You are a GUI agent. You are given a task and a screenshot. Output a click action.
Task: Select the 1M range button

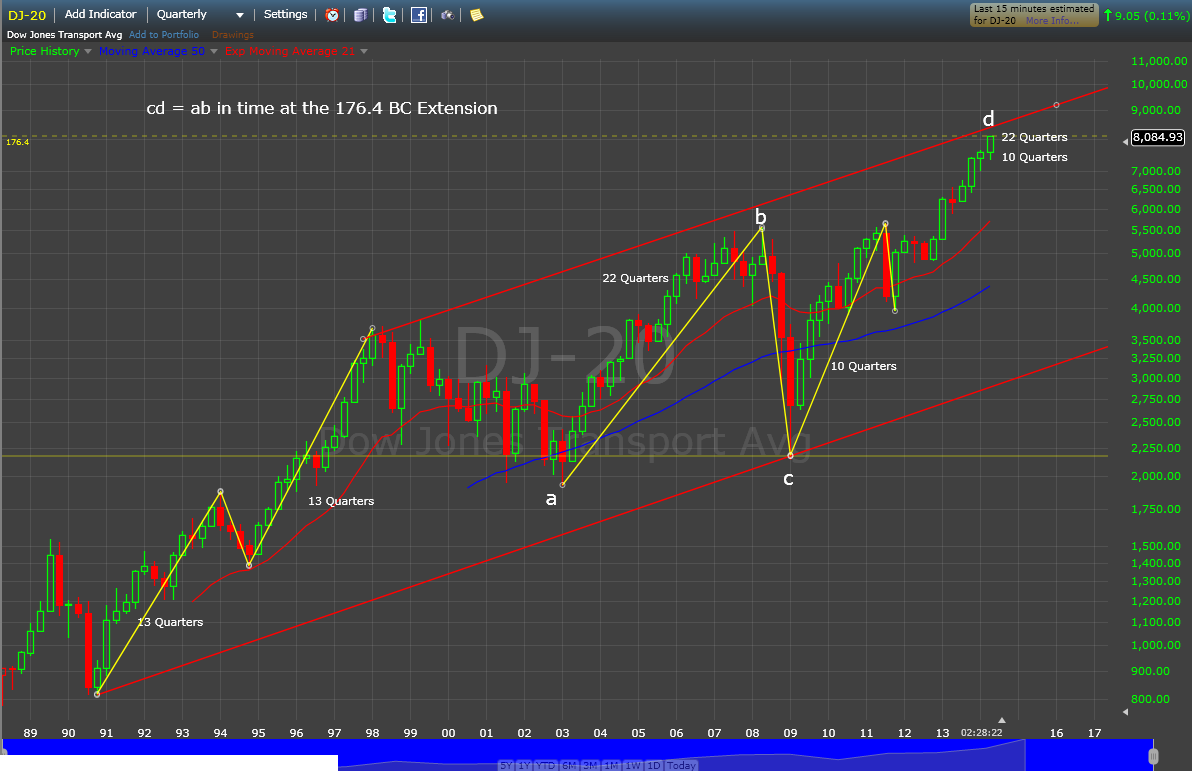coord(611,766)
